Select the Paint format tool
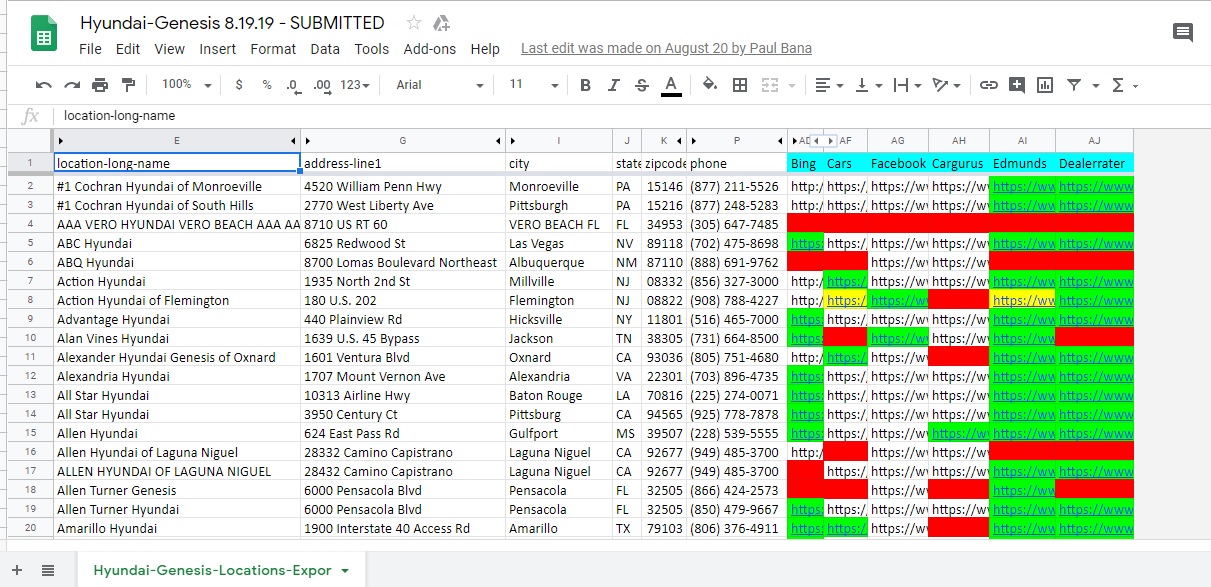The width and height of the screenshot is (1211, 587). (128, 85)
